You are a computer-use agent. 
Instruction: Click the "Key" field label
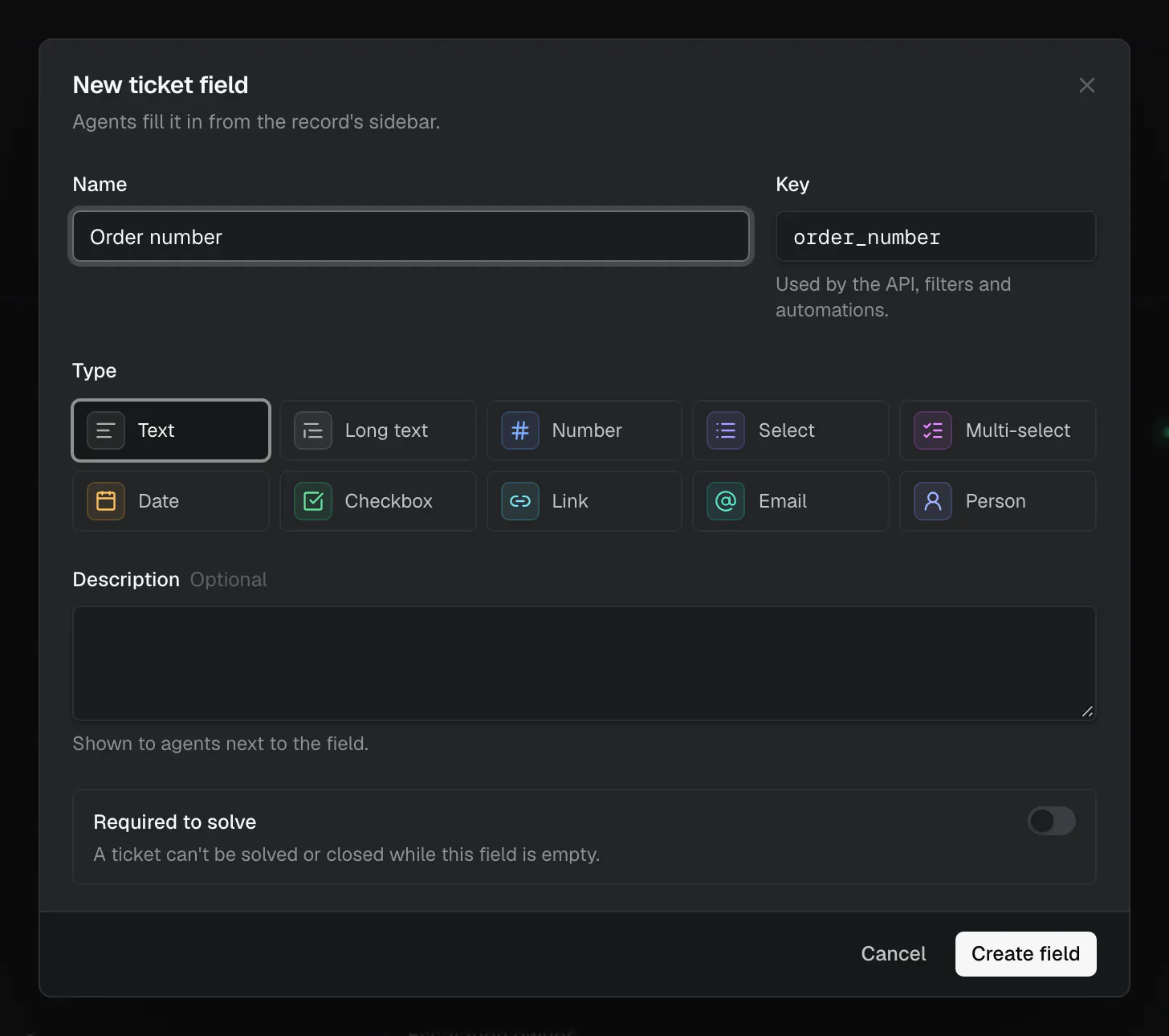(792, 185)
